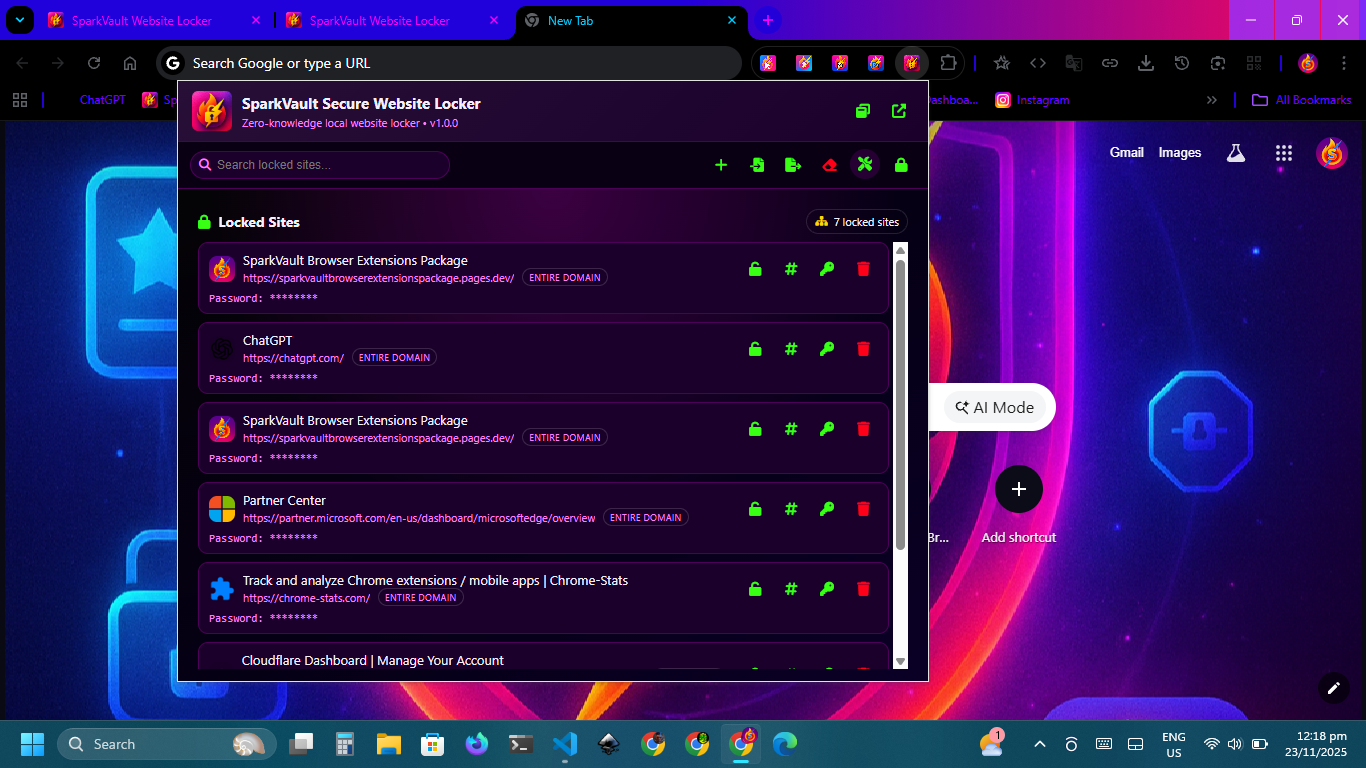Click the export file icon in SparkVault toolbar

pyautogui.click(x=793, y=165)
